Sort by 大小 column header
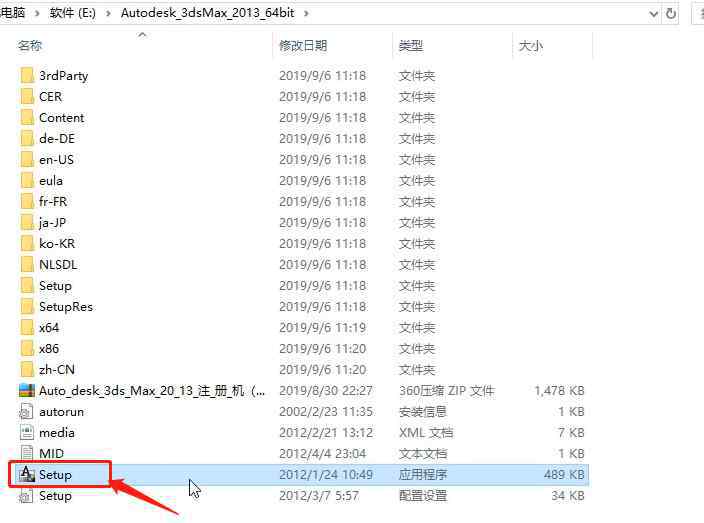704x523 pixels. (531, 45)
